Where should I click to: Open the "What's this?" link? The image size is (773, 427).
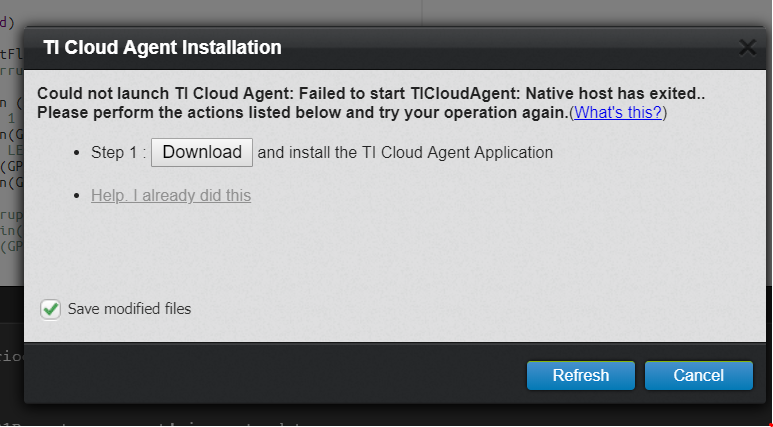point(618,112)
